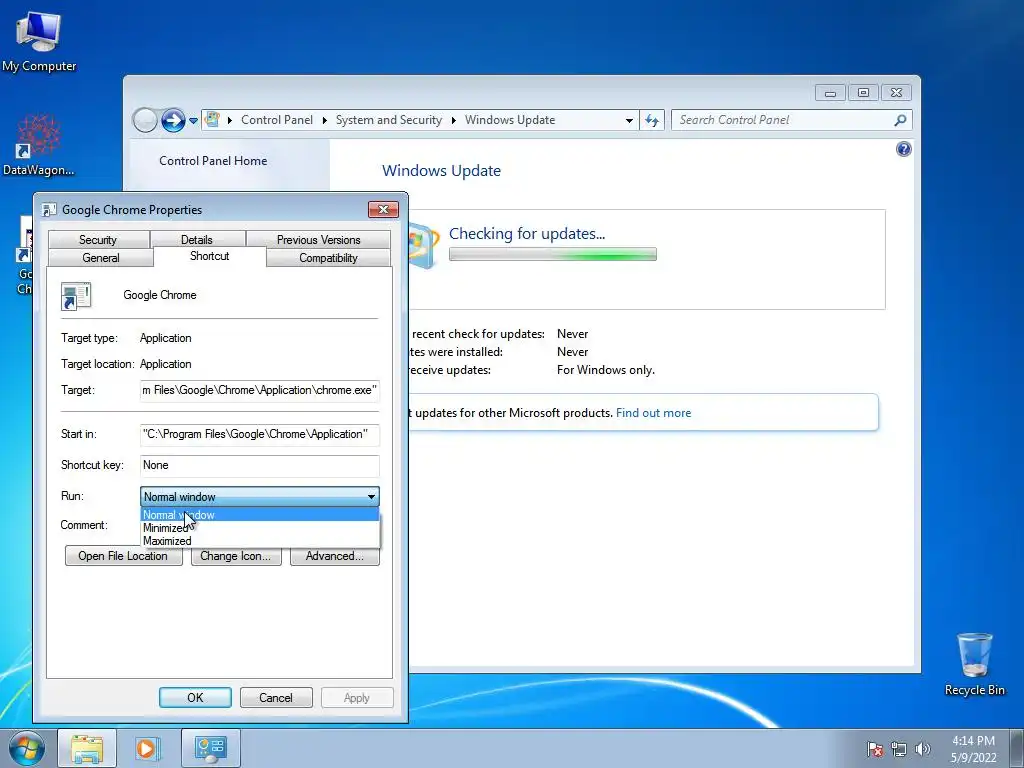Click the checking for updates progress bar
This screenshot has height=768, width=1024.
(x=552, y=255)
